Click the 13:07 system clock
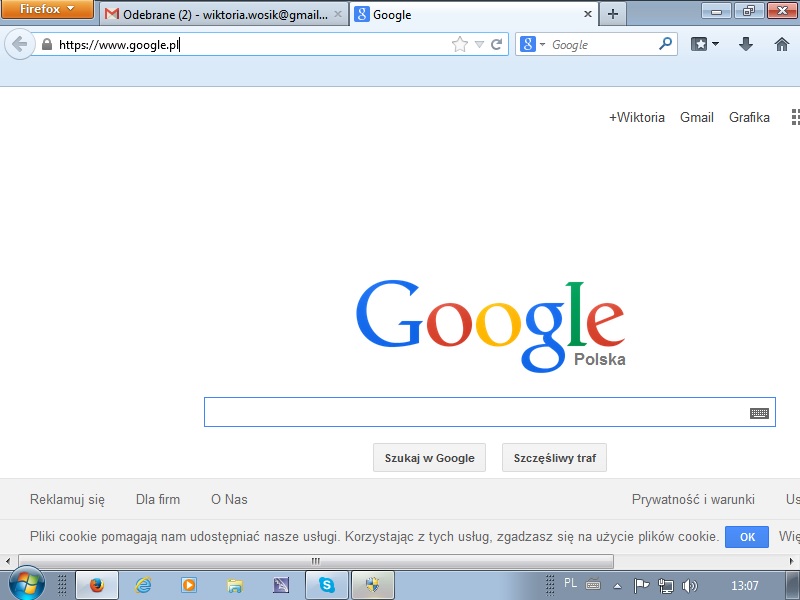The image size is (800, 600). [x=744, y=585]
